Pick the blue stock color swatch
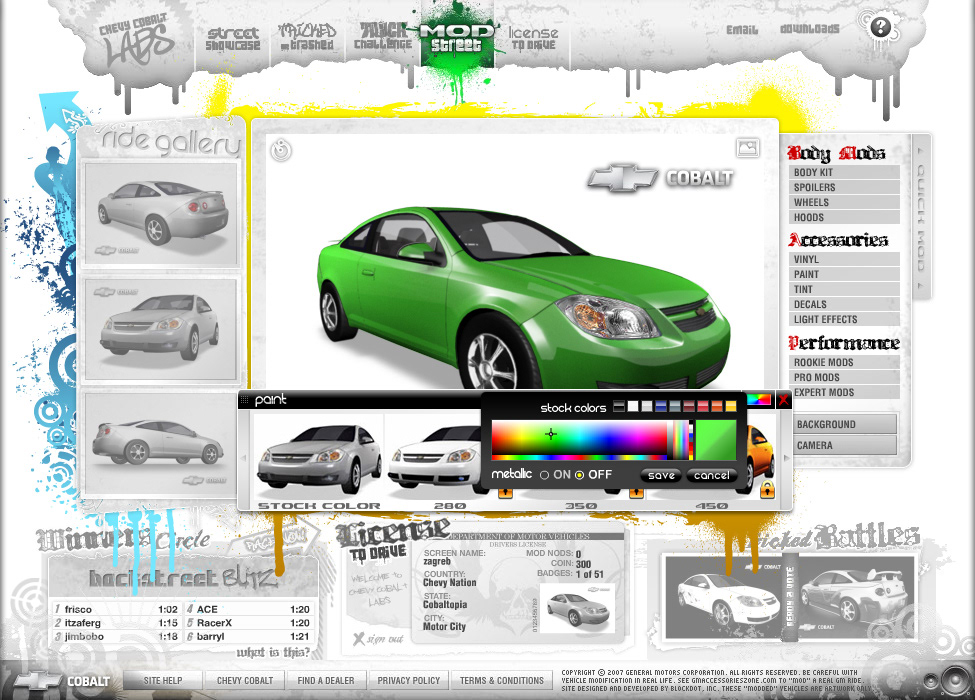This screenshot has width=975, height=700. 661,406
